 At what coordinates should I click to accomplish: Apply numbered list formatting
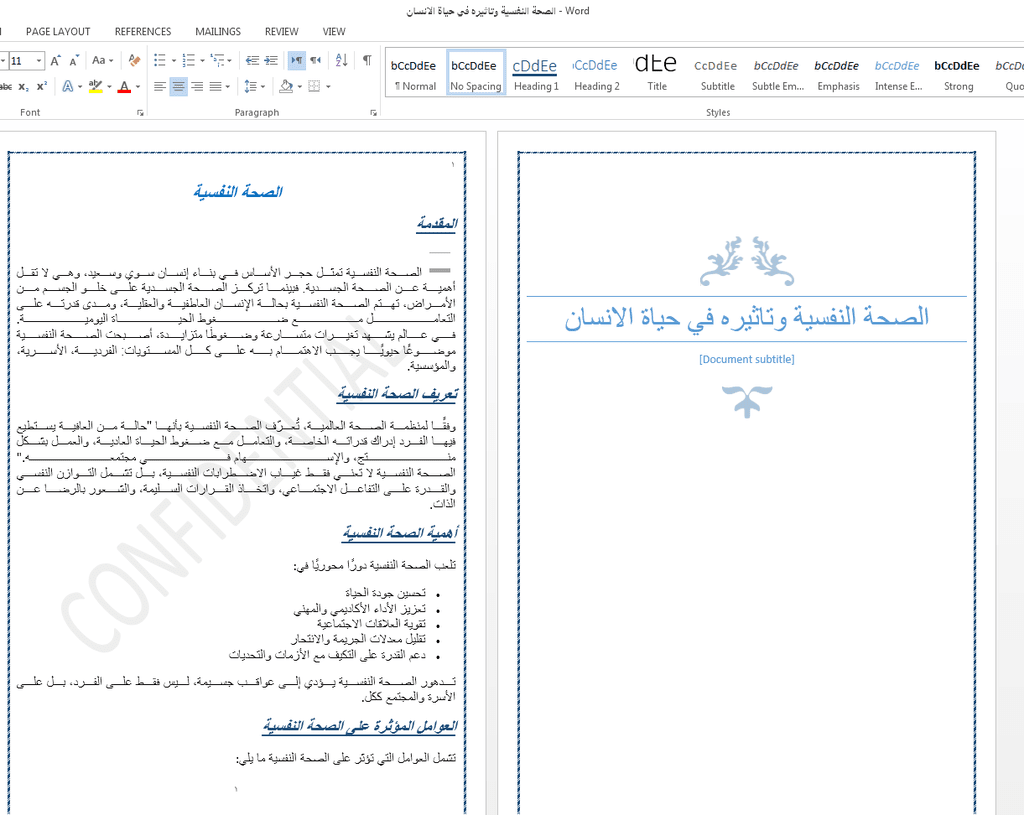[189, 61]
